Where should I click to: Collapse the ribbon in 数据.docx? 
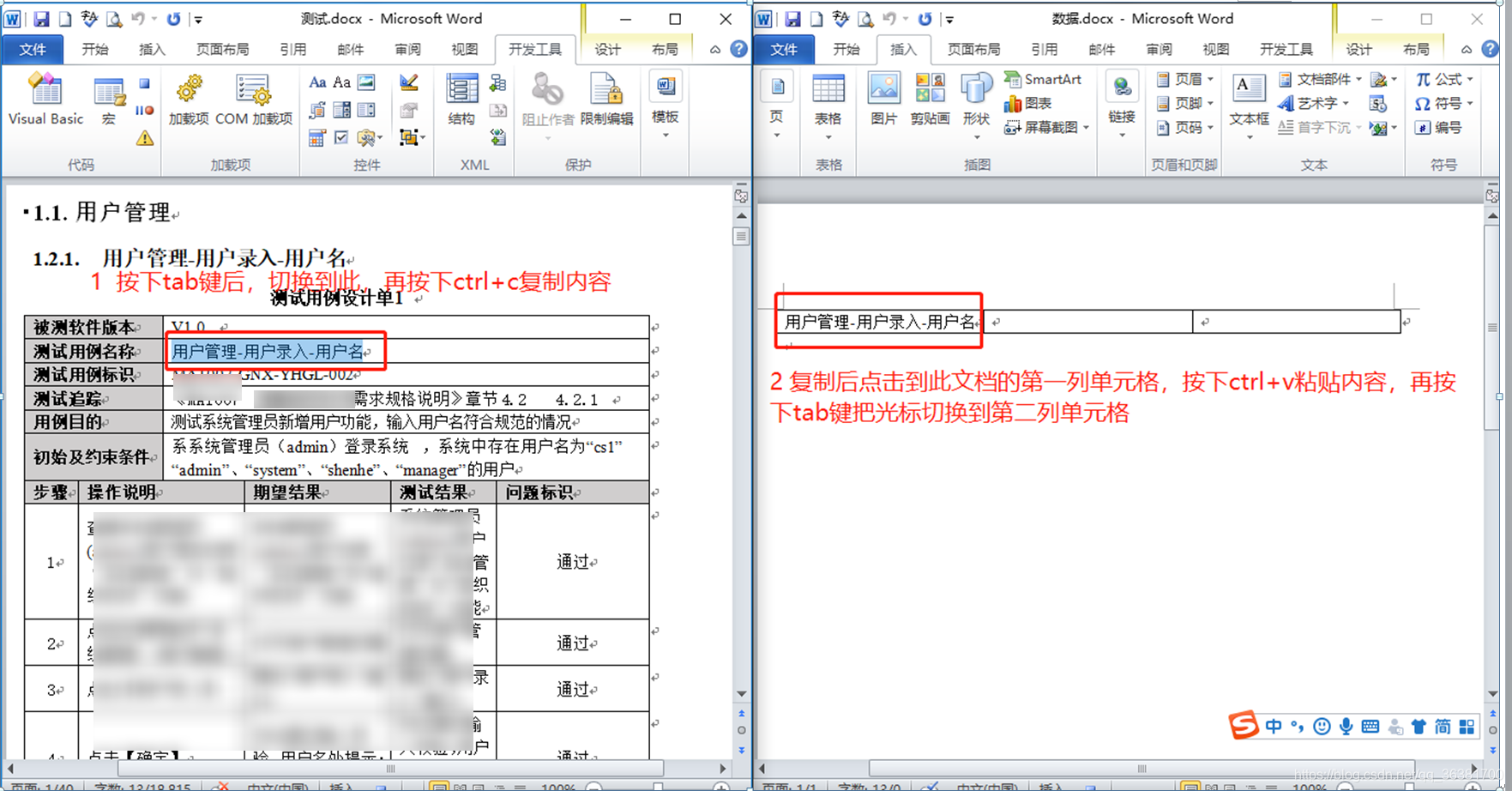[1467, 50]
